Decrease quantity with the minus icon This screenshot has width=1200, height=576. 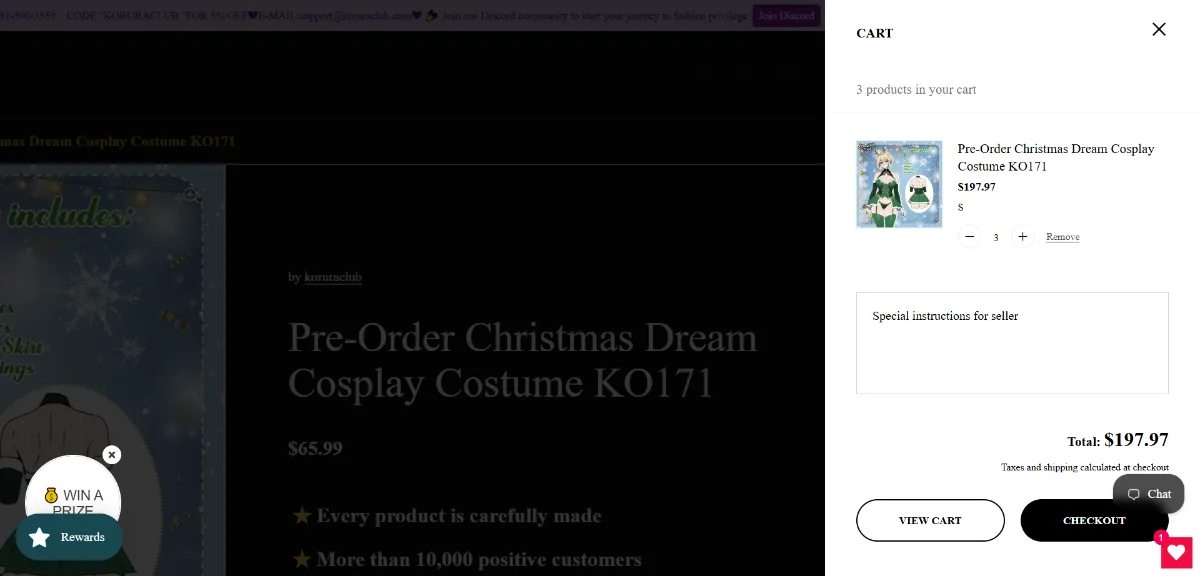click(969, 237)
